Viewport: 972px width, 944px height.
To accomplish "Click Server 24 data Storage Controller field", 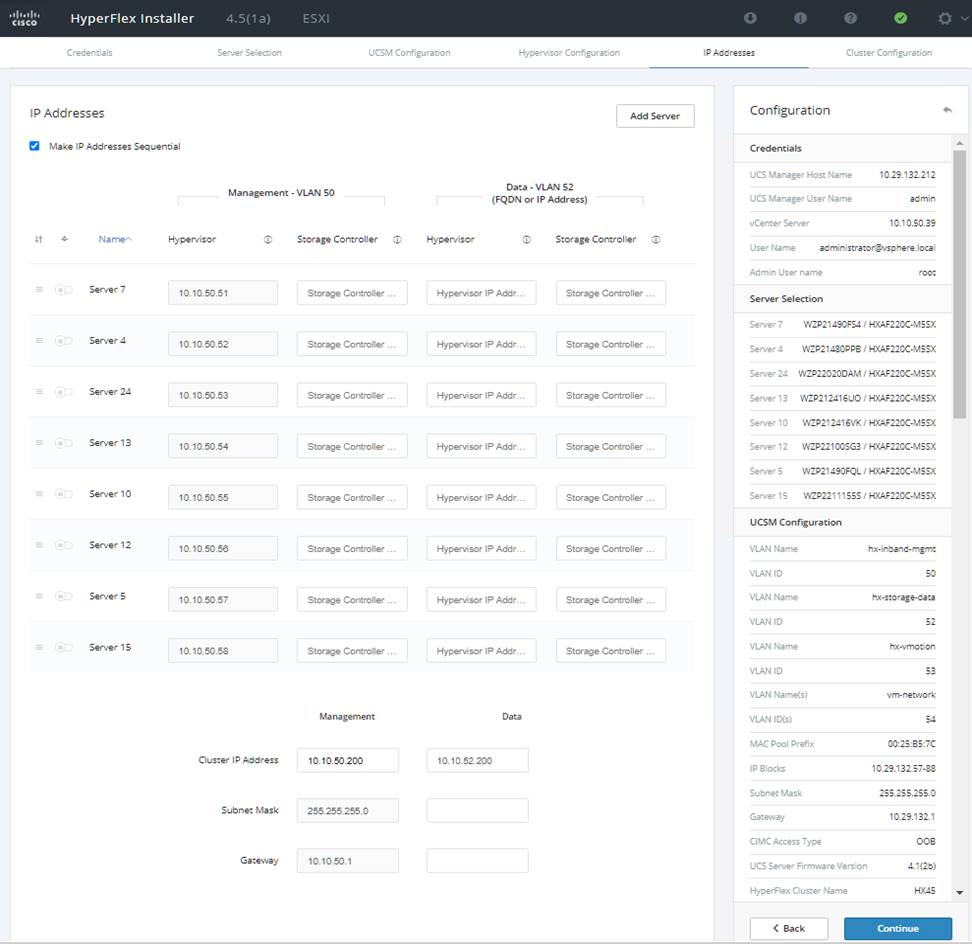I will coord(611,395).
